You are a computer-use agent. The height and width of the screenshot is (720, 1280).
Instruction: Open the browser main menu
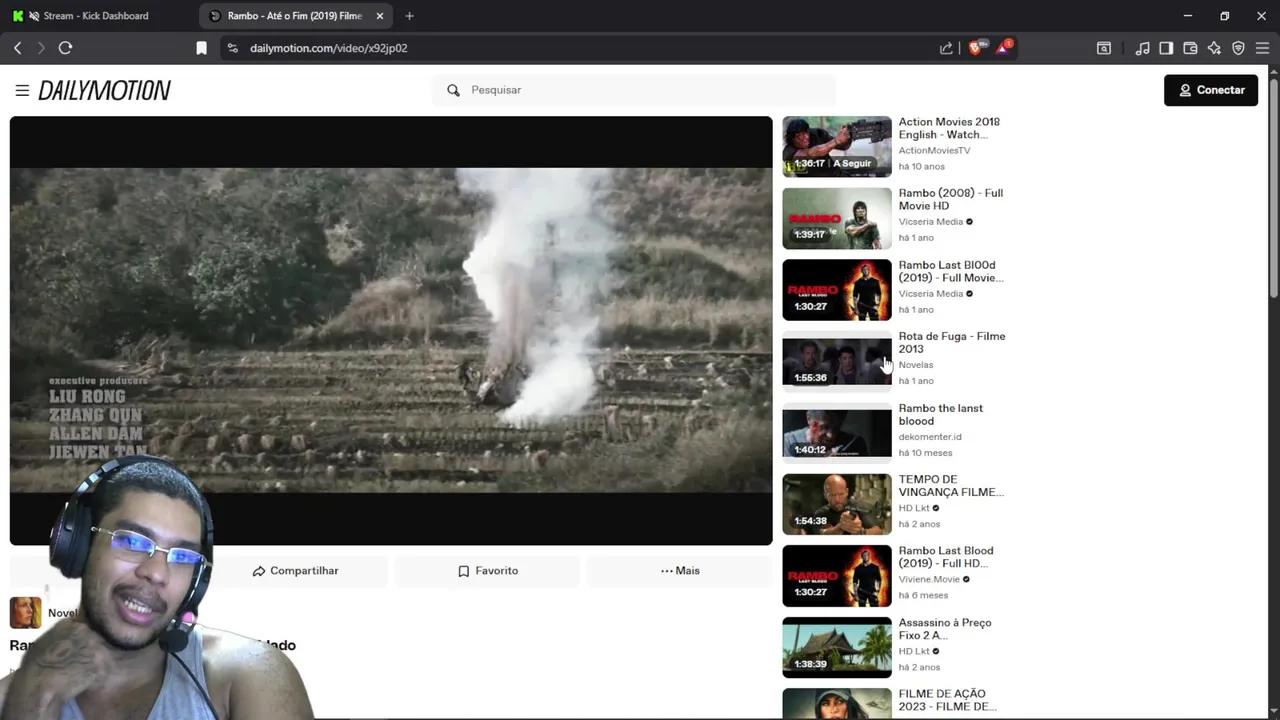tap(1262, 48)
